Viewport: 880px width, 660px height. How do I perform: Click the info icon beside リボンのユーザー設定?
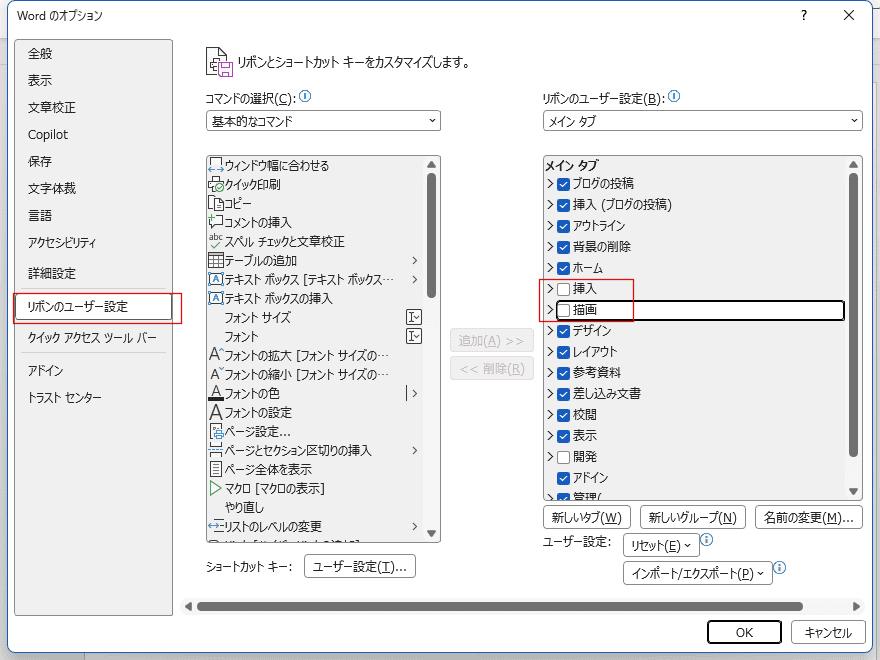[x=674, y=97]
